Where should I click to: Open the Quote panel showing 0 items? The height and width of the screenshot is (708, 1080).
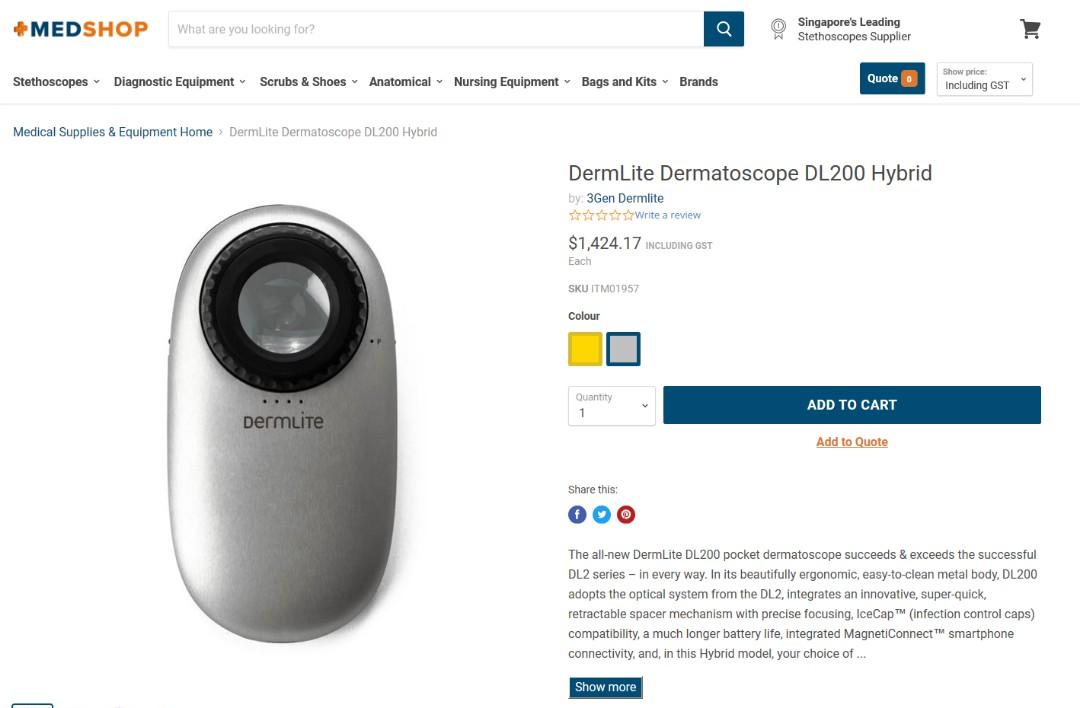click(891, 77)
